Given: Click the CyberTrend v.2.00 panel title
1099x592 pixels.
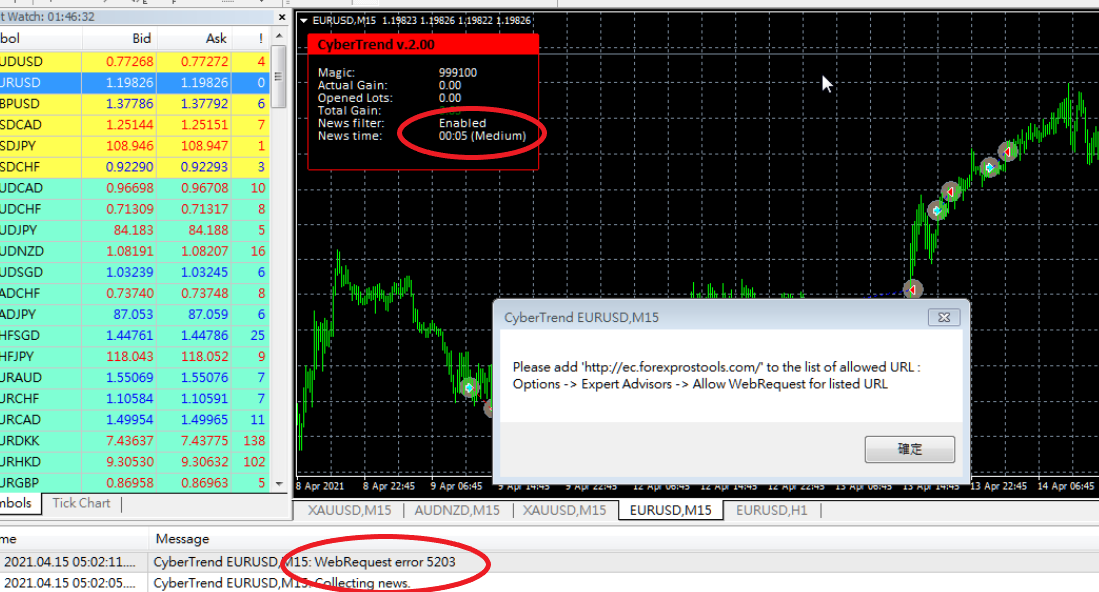Looking at the screenshot, I should tap(376, 45).
